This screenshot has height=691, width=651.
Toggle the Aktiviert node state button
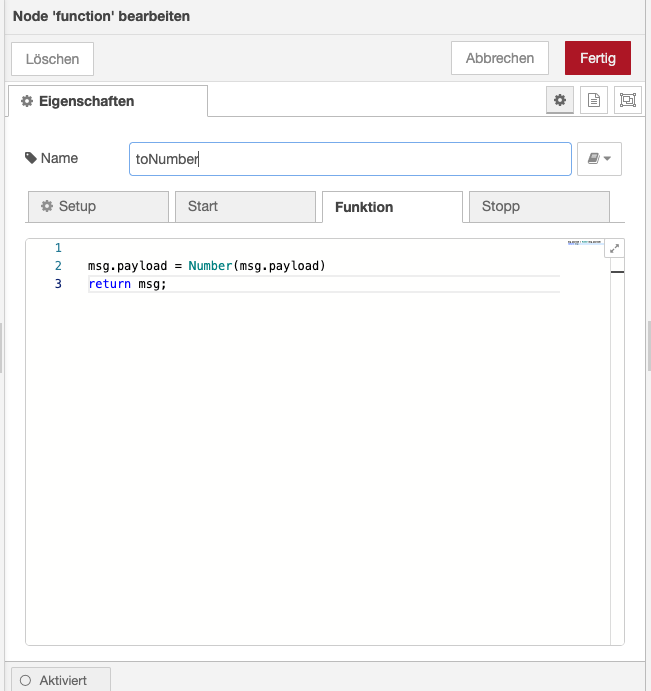(61, 680)
